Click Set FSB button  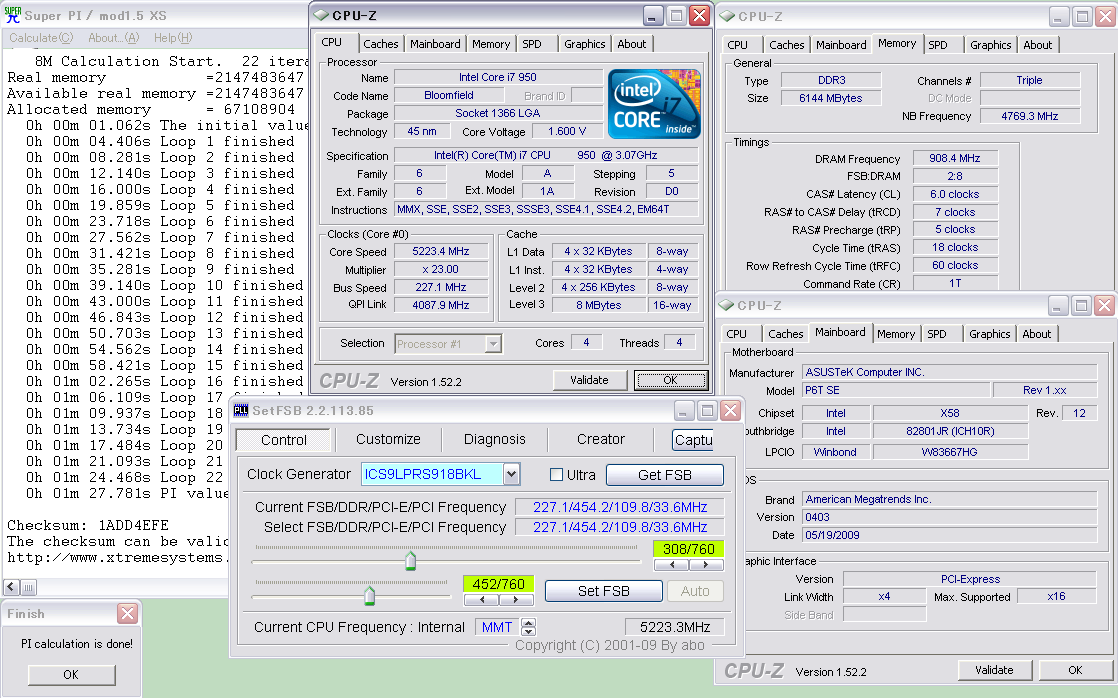(603, 591)
